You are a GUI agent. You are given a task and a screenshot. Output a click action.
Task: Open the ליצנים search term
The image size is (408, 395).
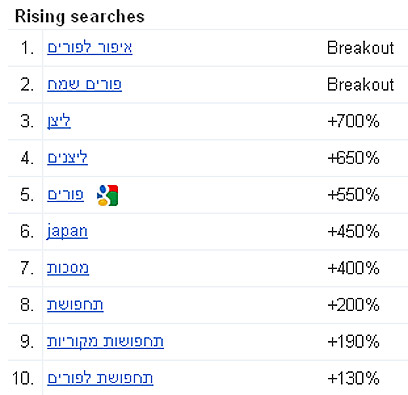(x=67, y=158)
